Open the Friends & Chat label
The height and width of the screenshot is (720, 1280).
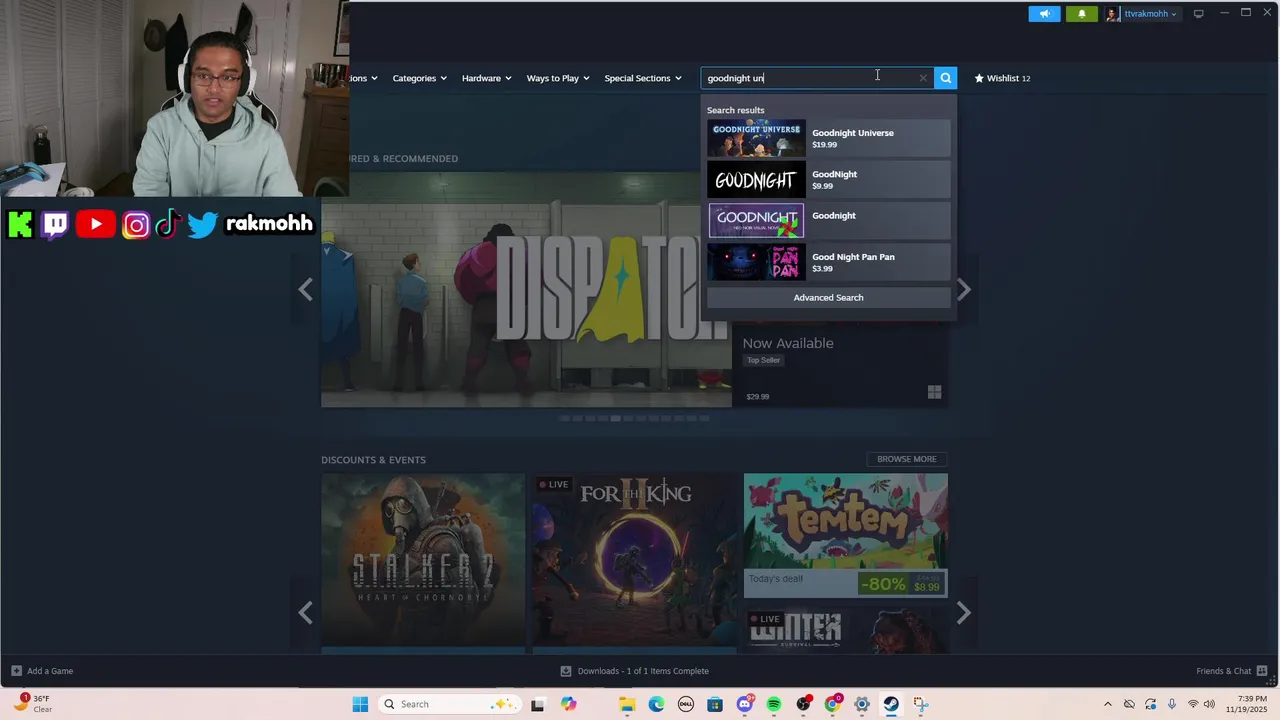pos(1223,671)
